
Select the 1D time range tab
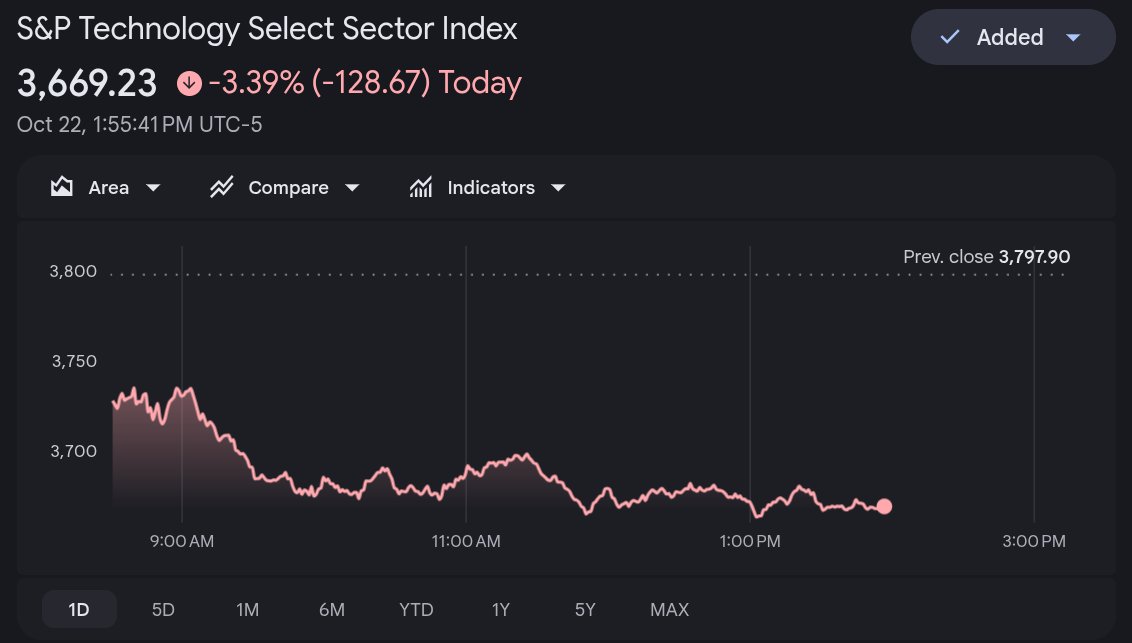tap(79, 609)
